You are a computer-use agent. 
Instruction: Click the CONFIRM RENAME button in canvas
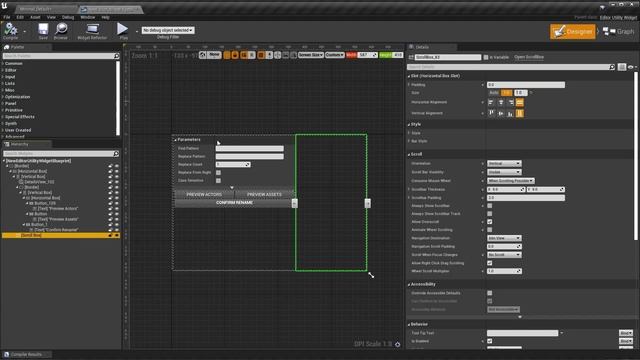234,202
